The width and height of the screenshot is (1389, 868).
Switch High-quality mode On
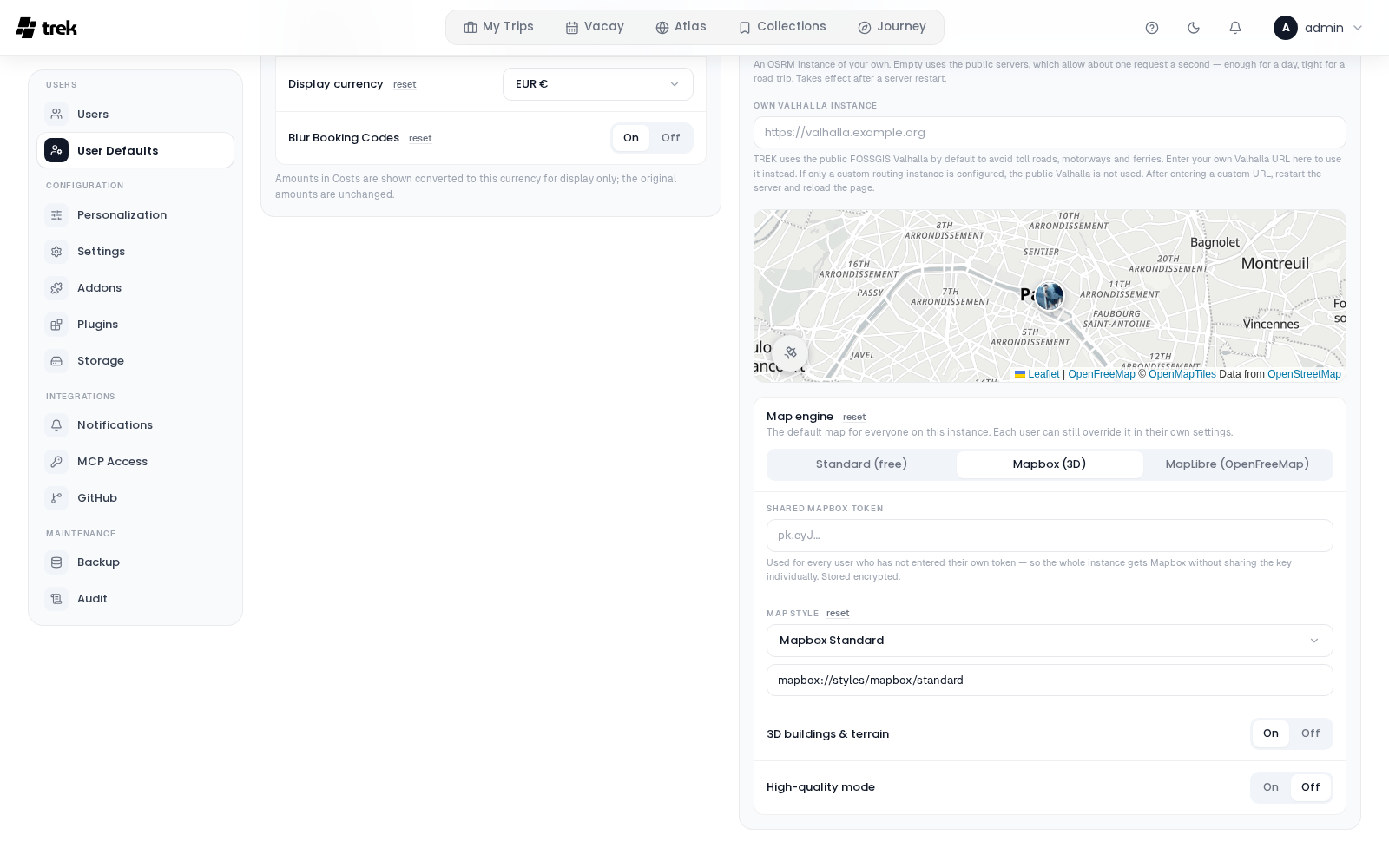[1271, 787]
